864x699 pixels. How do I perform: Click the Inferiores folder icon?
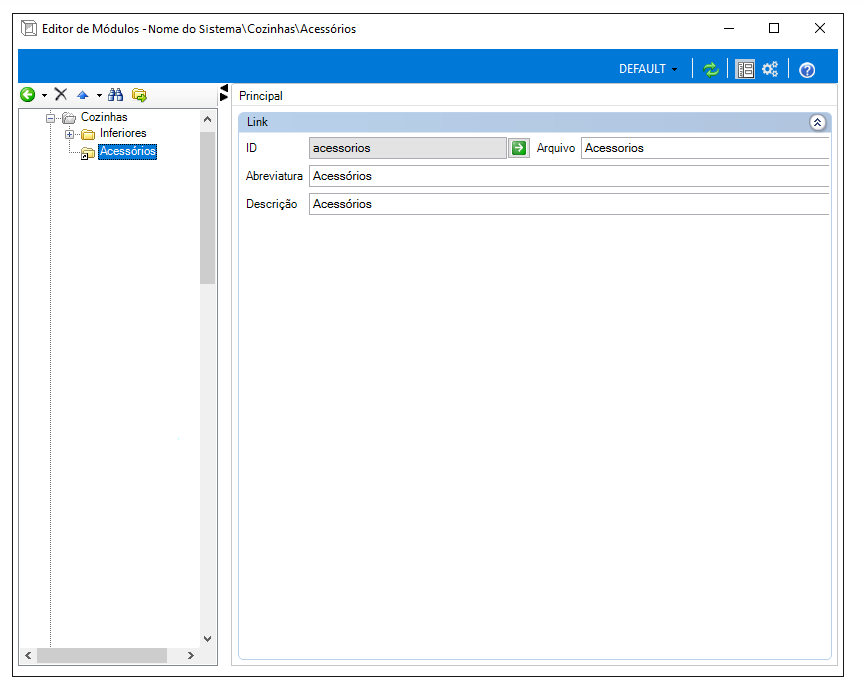point(88,134)
